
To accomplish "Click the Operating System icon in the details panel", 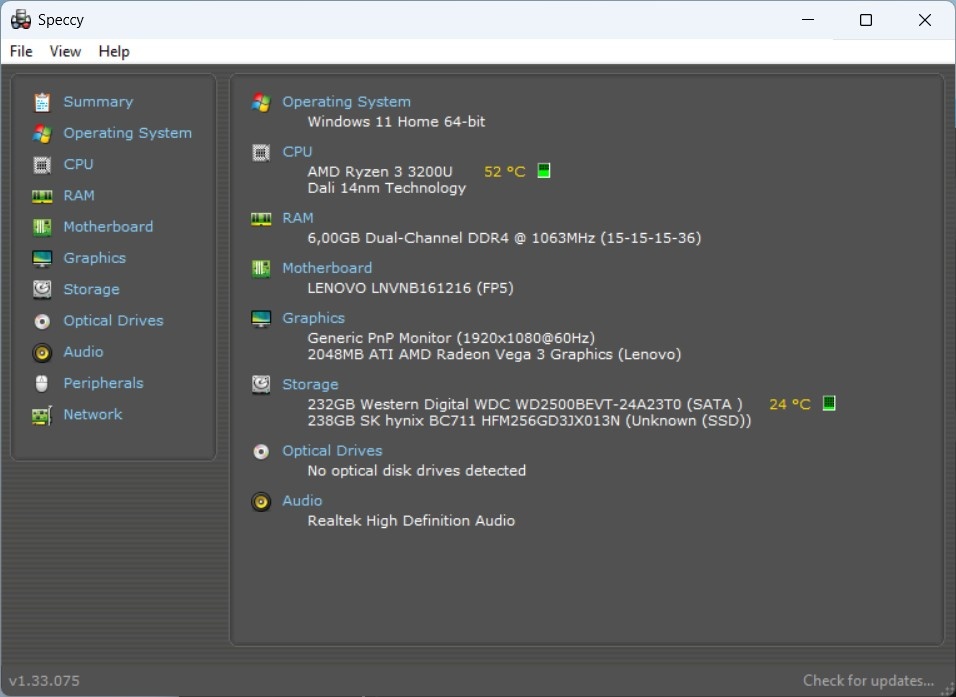I will [260, 101].
